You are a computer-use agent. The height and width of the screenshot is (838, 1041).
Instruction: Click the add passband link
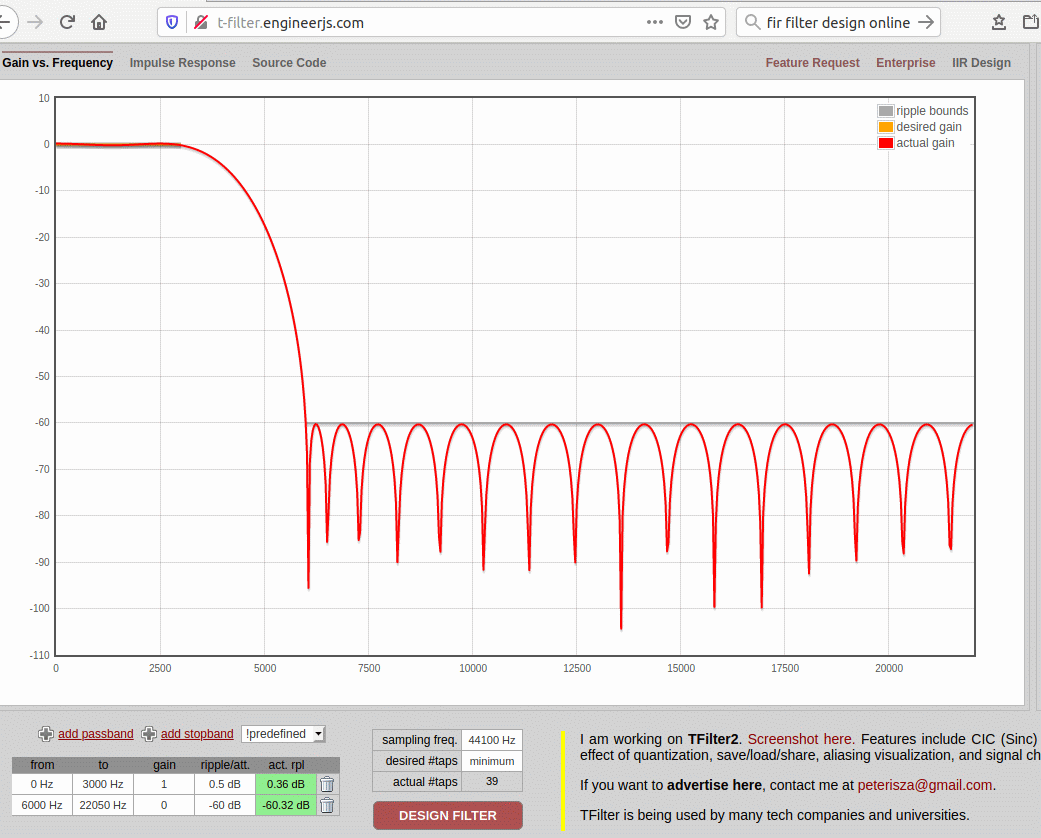[x=96, y=734]
